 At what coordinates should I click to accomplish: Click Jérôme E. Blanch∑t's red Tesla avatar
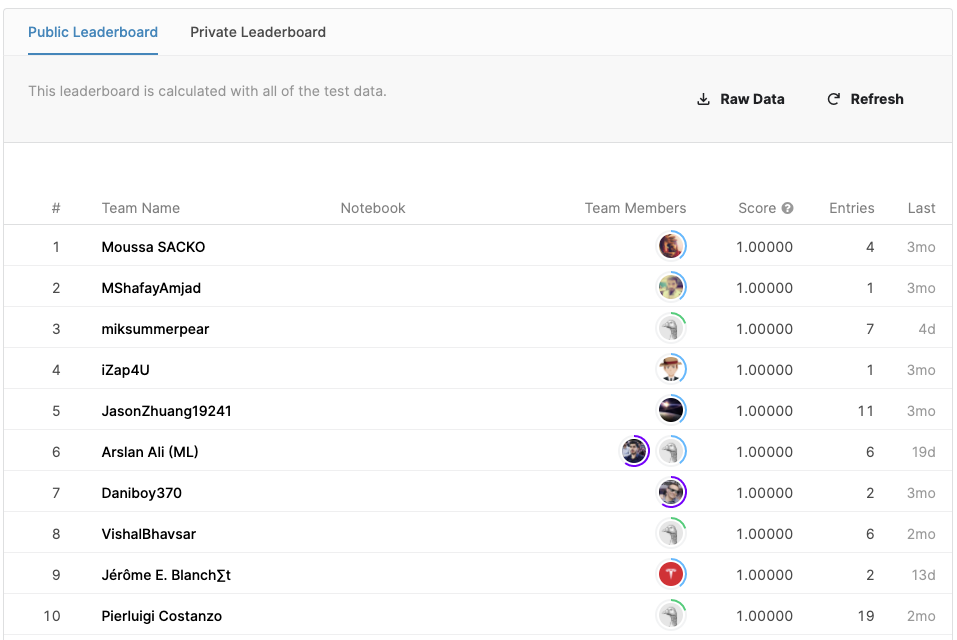671,574
